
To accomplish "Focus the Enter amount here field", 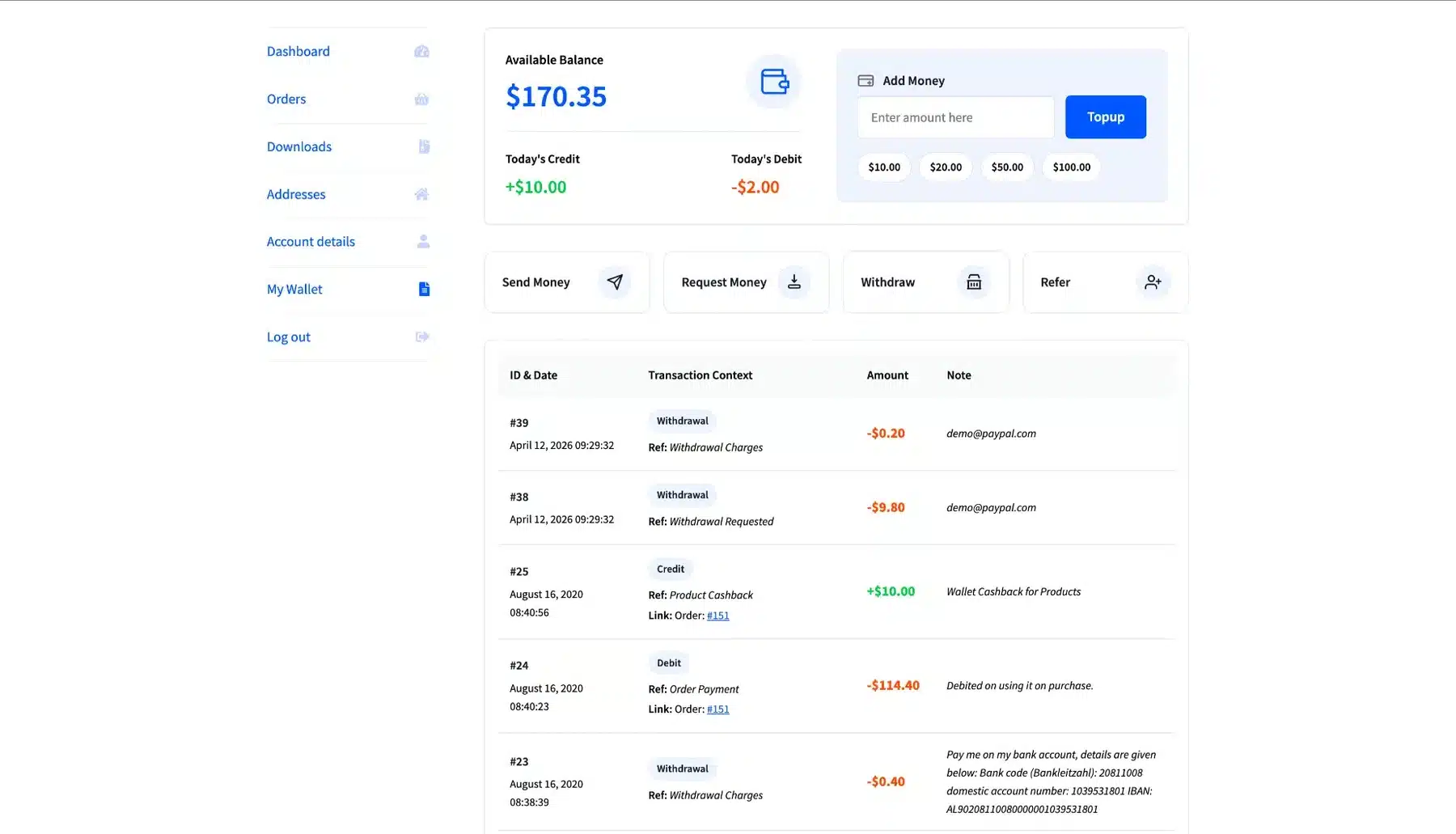I will pos(955,117).
